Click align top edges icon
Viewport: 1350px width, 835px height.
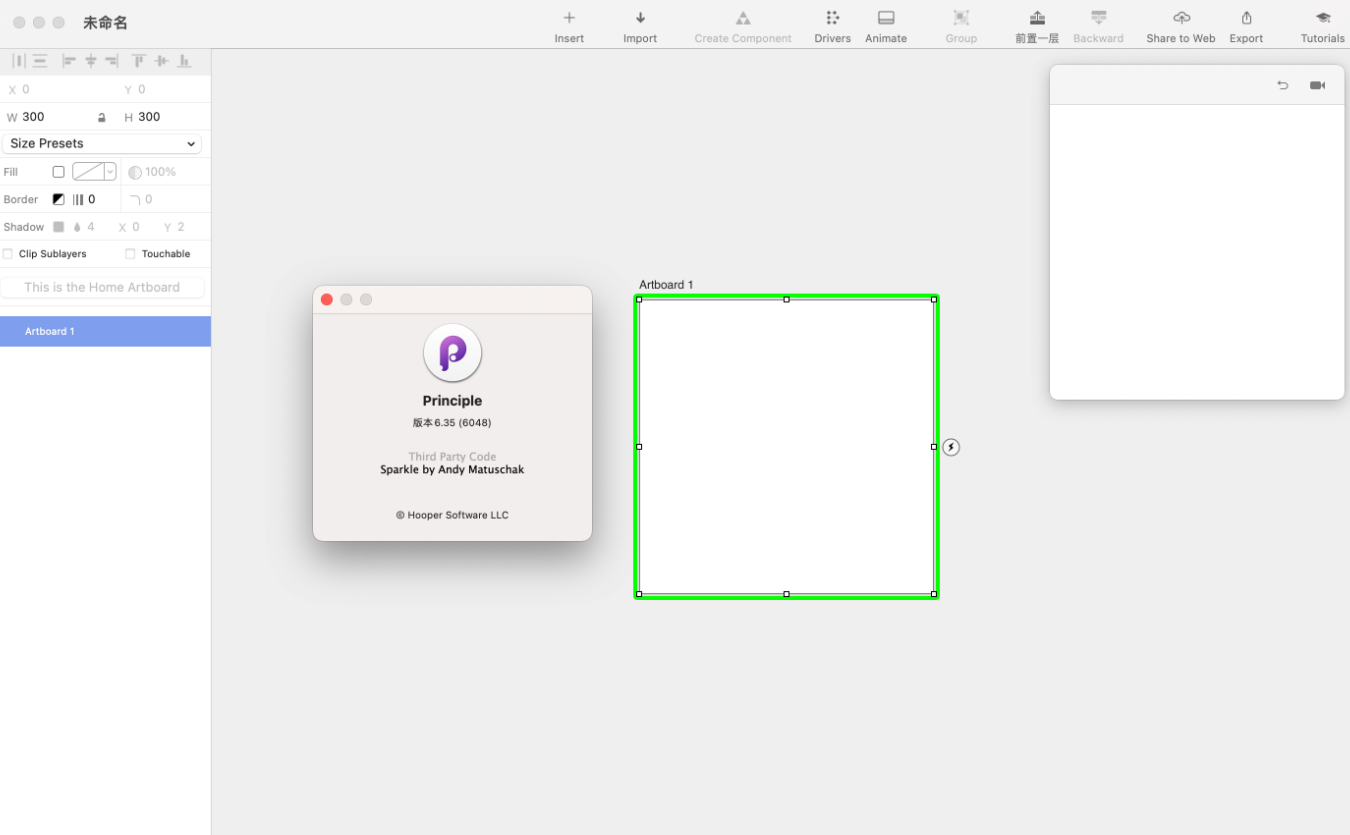pyautogui.click(x=139, y=61)
